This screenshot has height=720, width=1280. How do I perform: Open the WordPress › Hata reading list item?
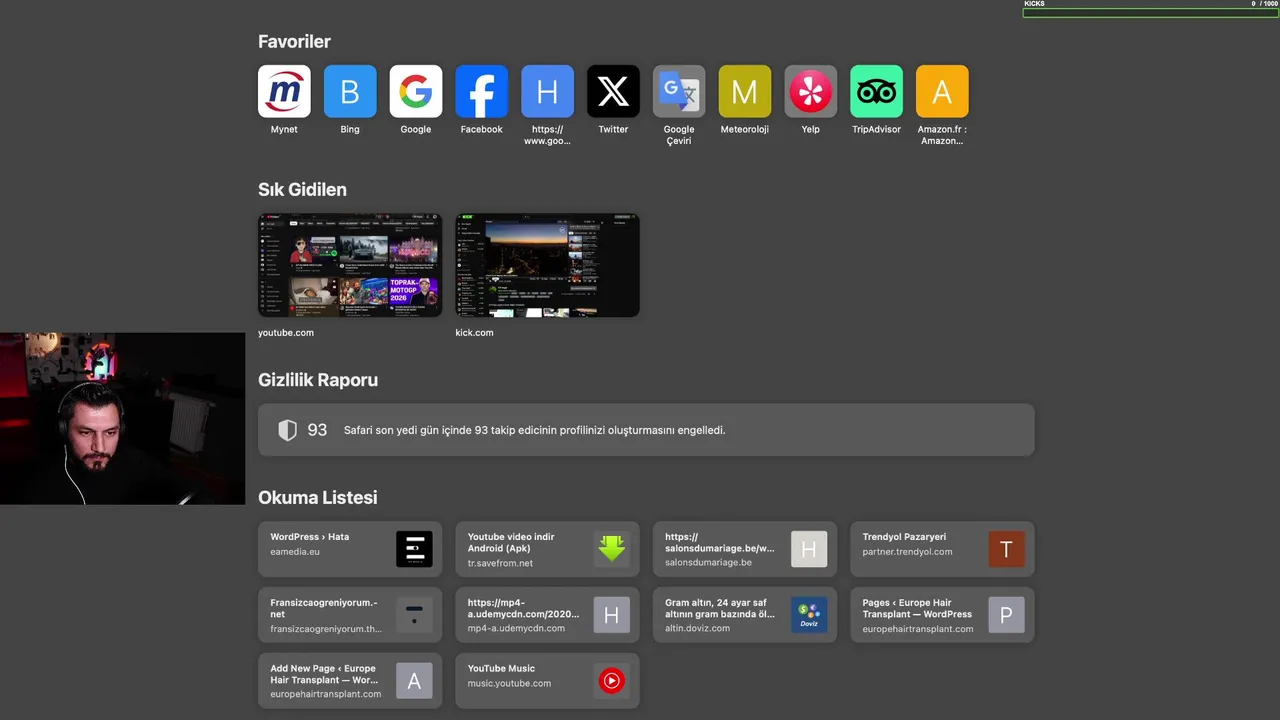(350, 549)
